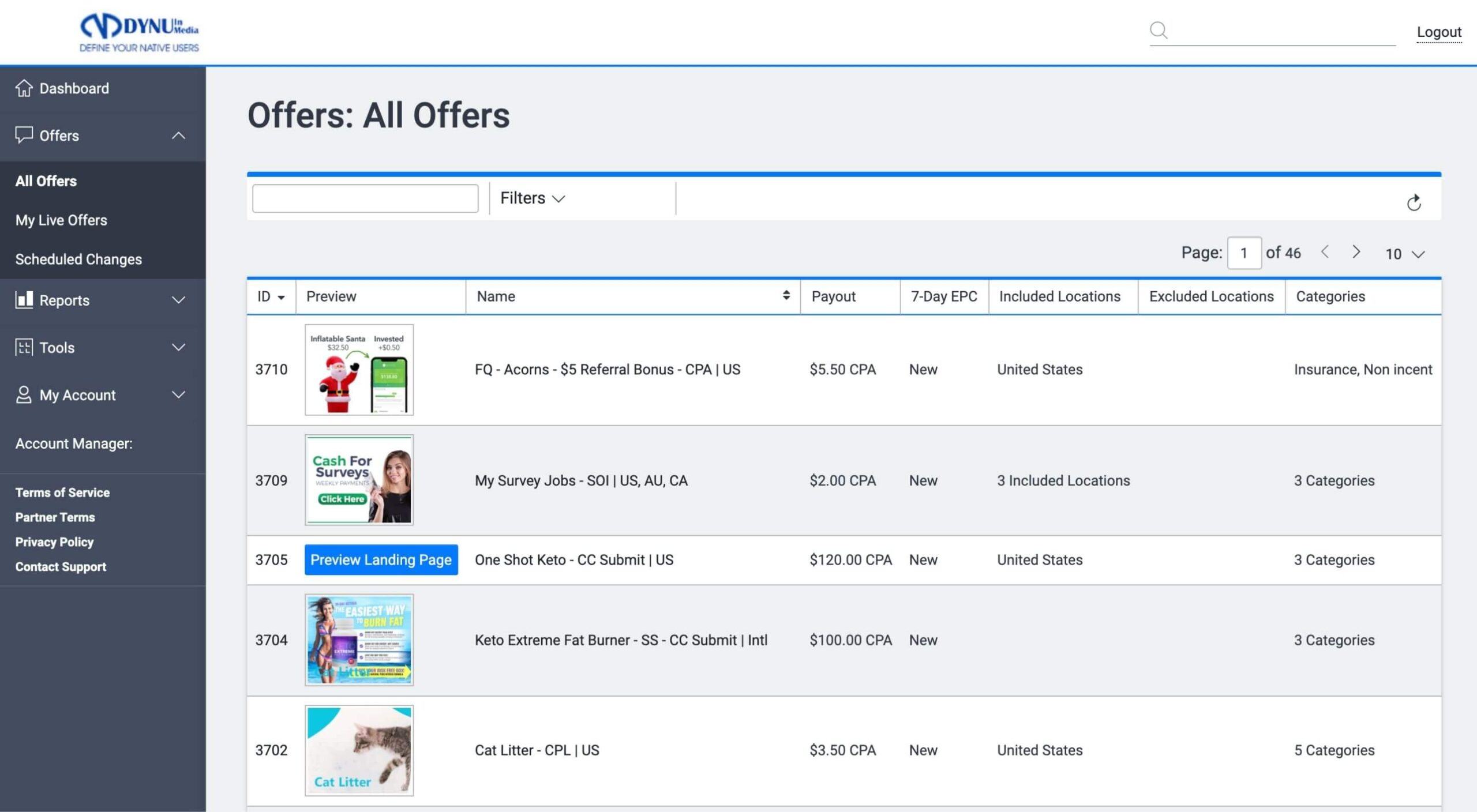Click the 7-Day EPC column header
Viewport: 1477px width, 812px height.
pos(944,296)
